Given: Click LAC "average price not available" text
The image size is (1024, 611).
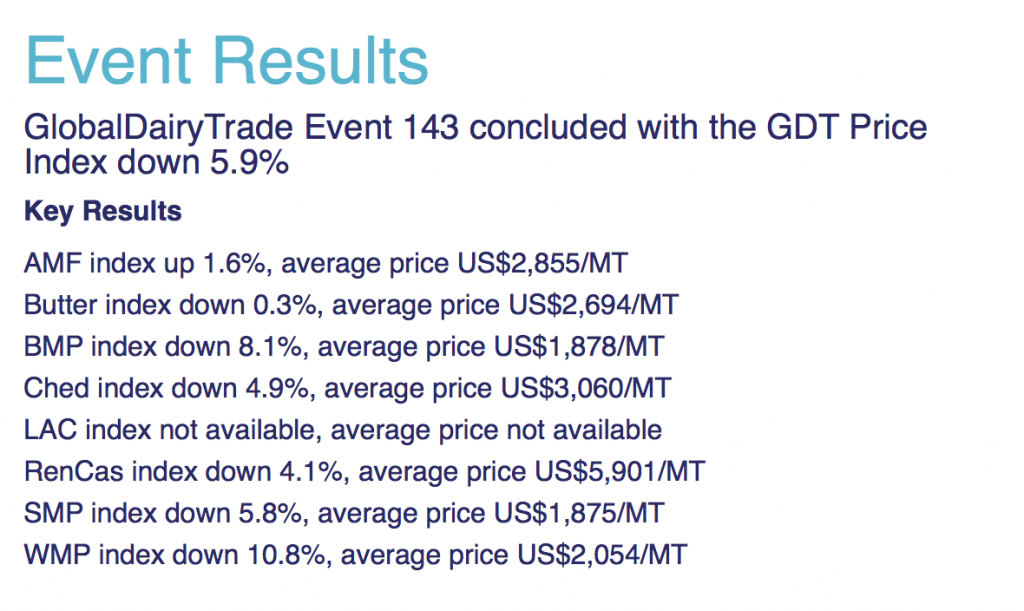Looking at the screenshot, I should (x=496, y=430).
